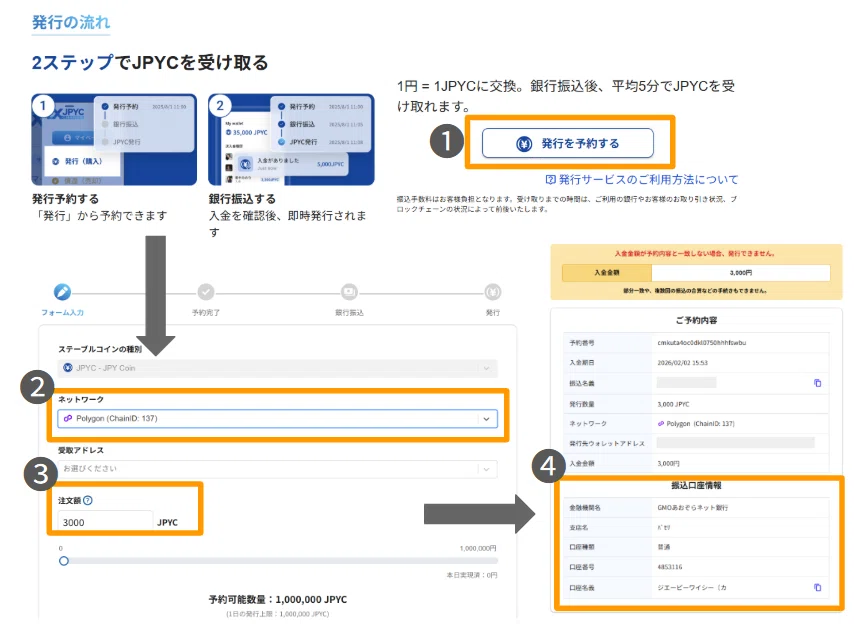Click the 口座種類 value 普通
Image resolution: width=857 pixels, height=624 pixels.
point(664,547)
